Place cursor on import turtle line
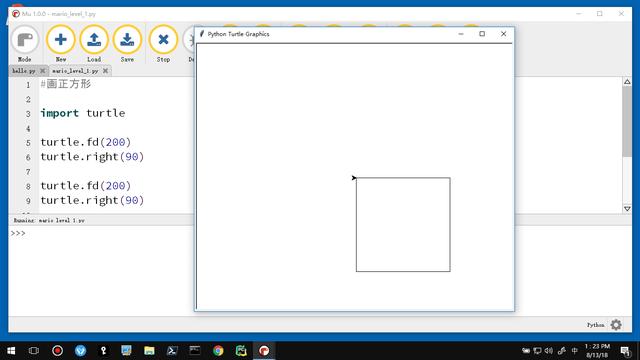Viewport: 640px width, 360px height. (83, 113)
